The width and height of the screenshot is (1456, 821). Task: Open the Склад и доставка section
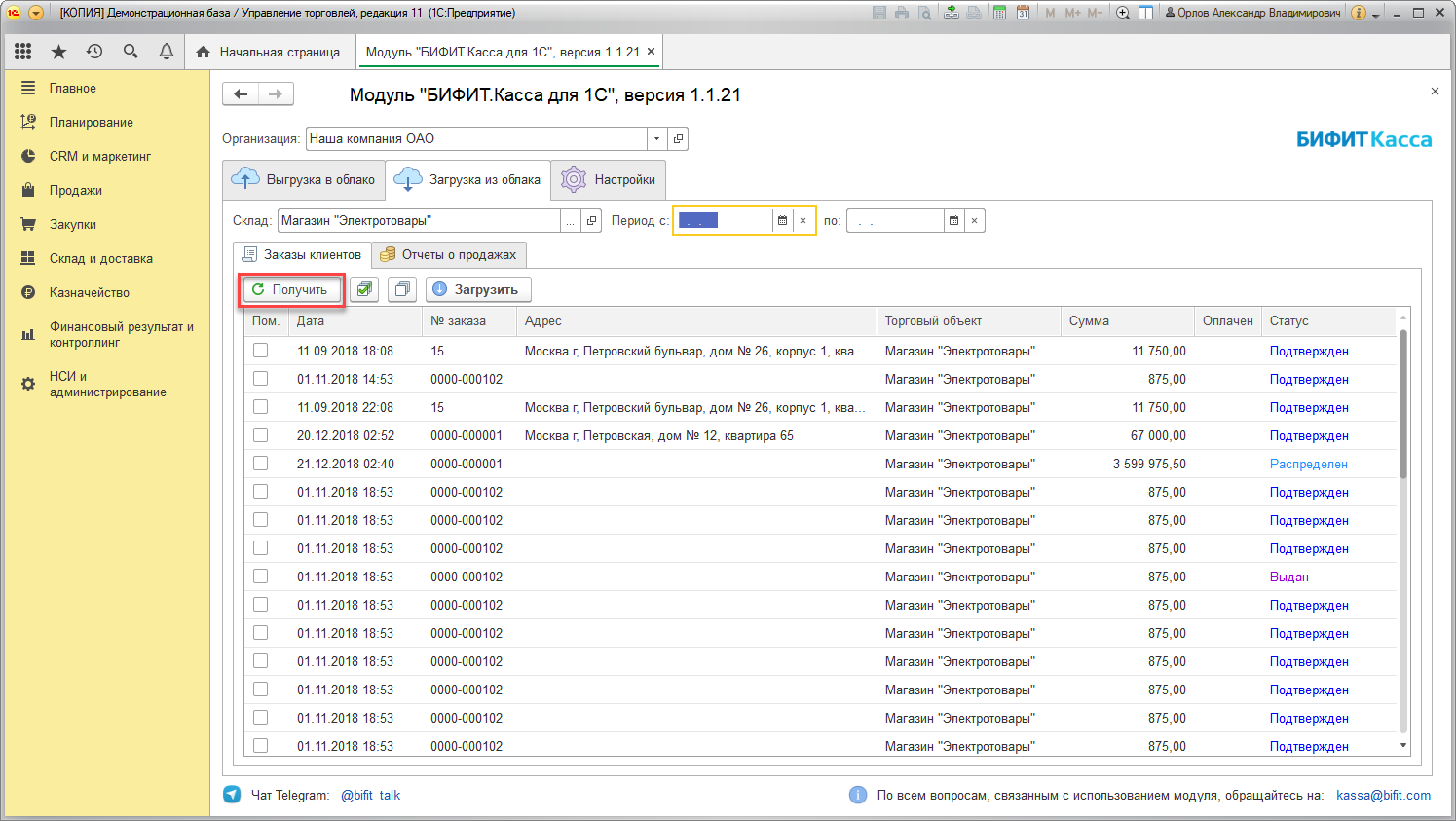click(101, 258)
